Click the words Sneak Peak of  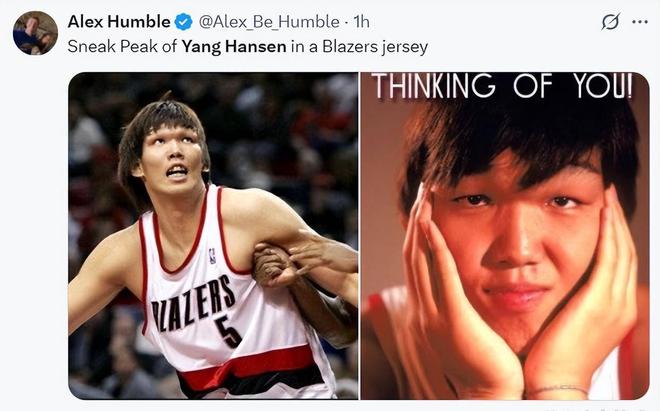[x=122, y=46]
